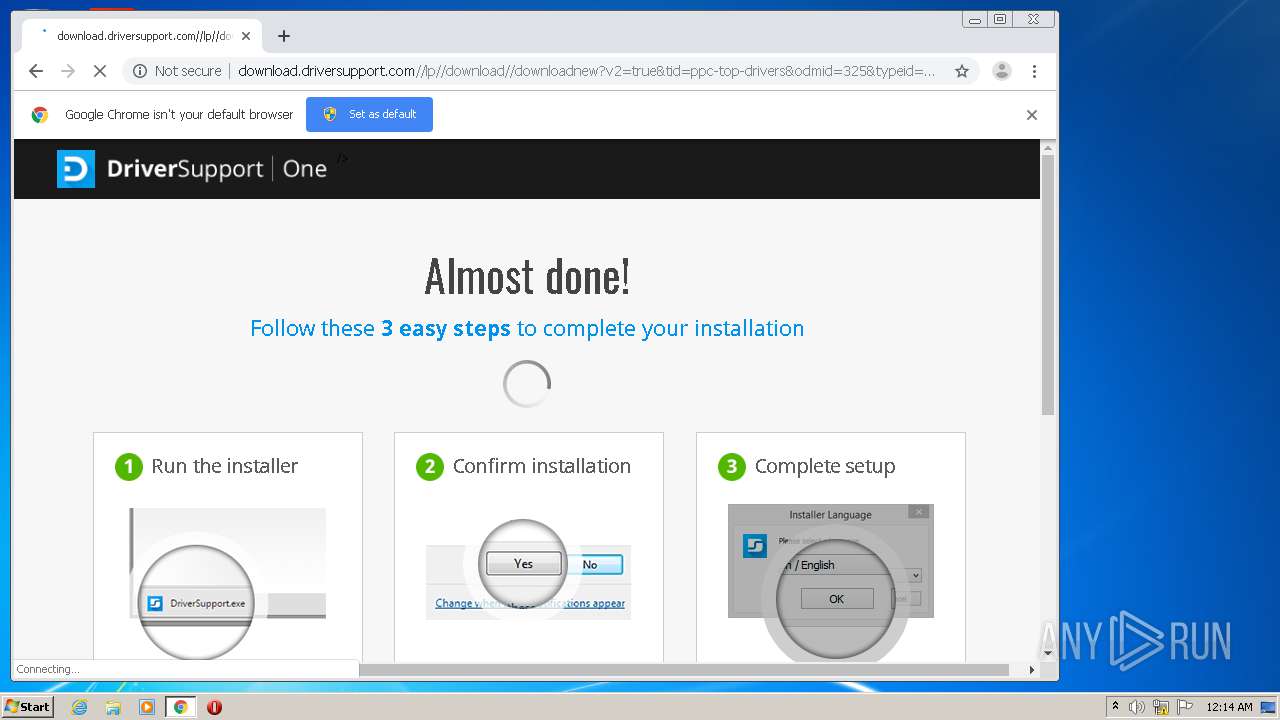Open Windows Explorer folder from taskbar
The height and width of the screenshot is (720, 1280).
113,707
